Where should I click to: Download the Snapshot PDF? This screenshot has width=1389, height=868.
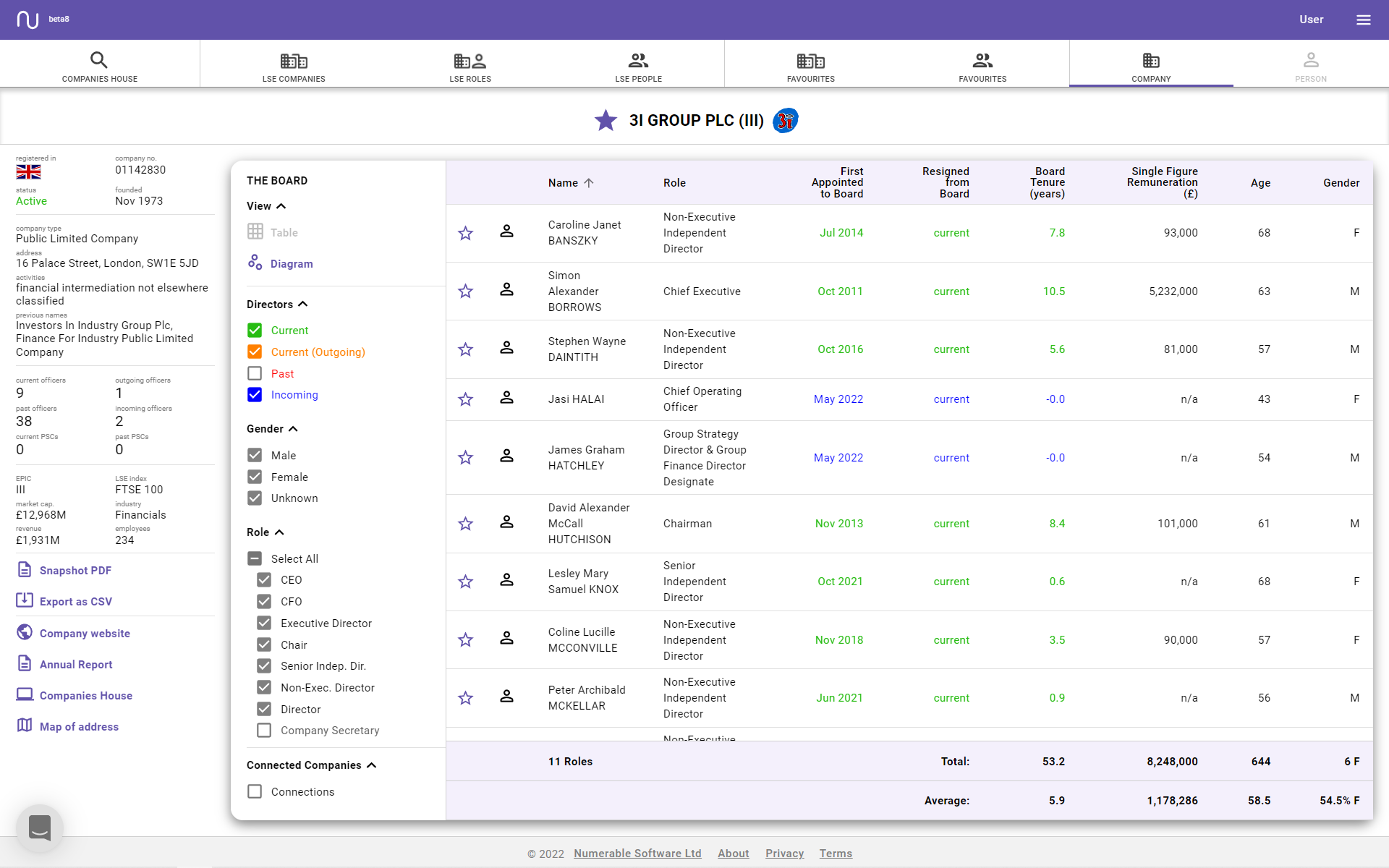(x=64, y=570)
